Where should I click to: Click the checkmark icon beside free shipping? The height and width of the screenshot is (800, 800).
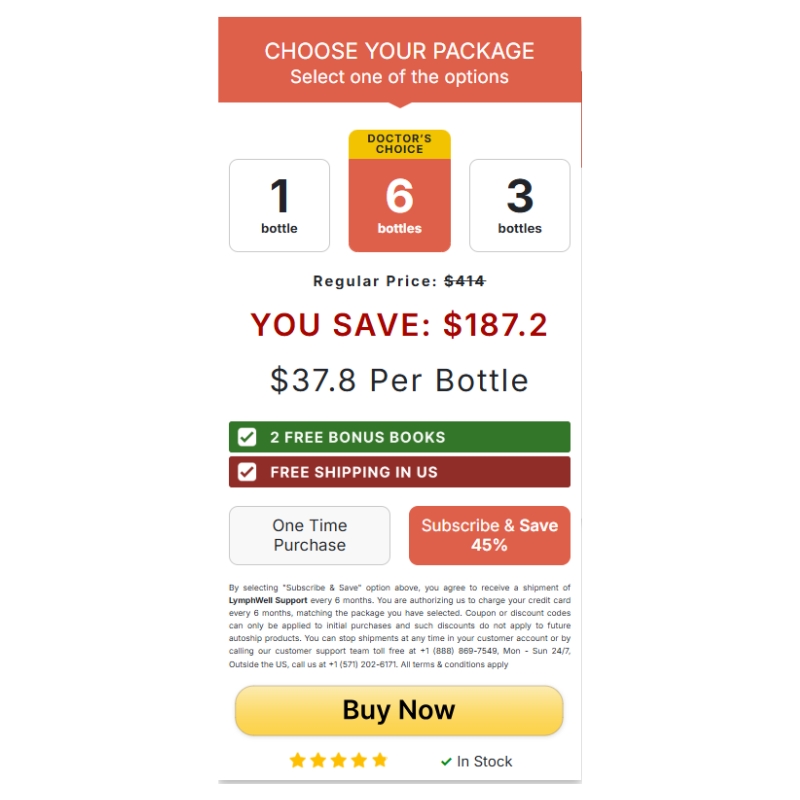(x=247, y=472)
